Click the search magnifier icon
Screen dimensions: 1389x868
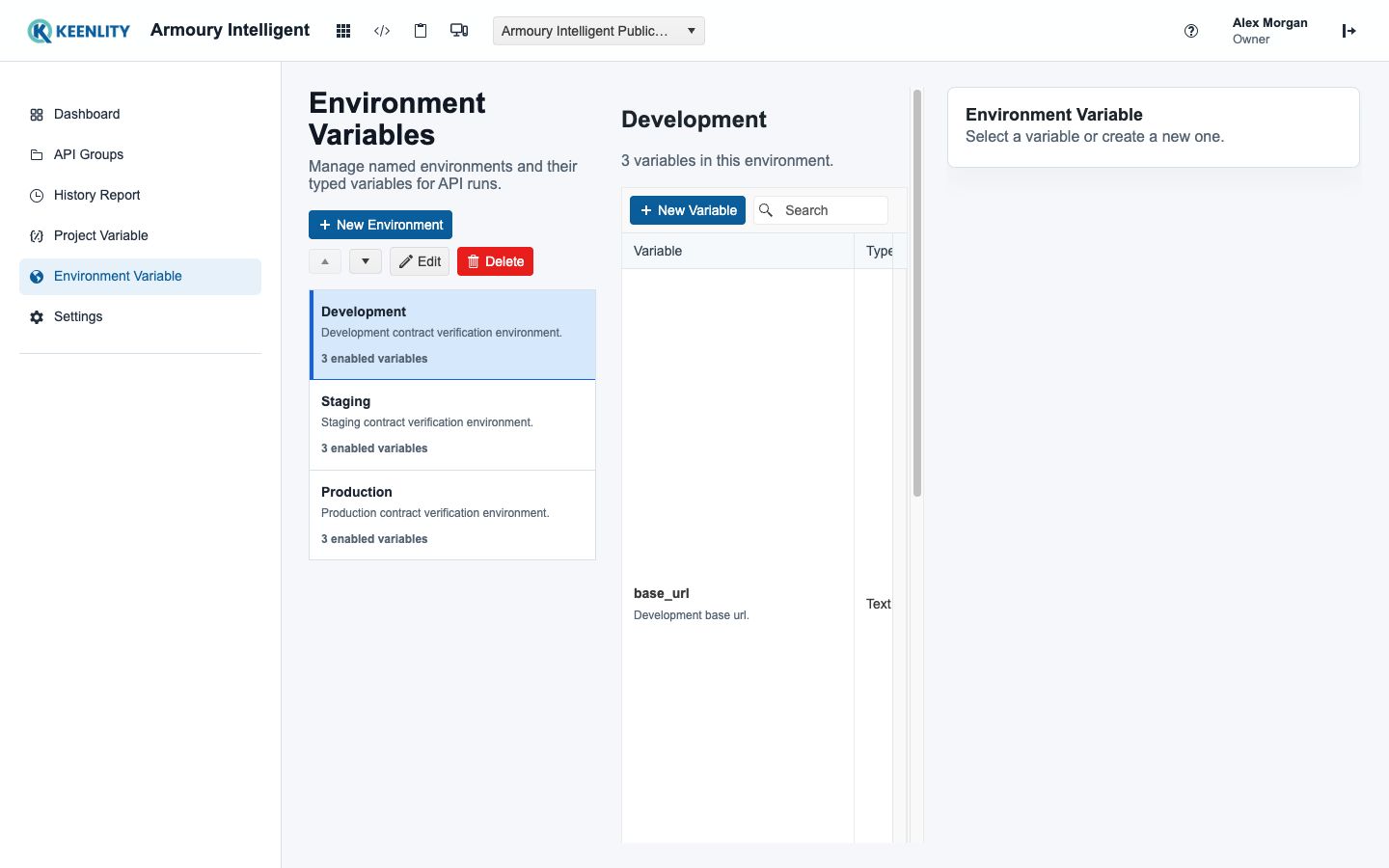pyautogui.click(x=766, y=210)
